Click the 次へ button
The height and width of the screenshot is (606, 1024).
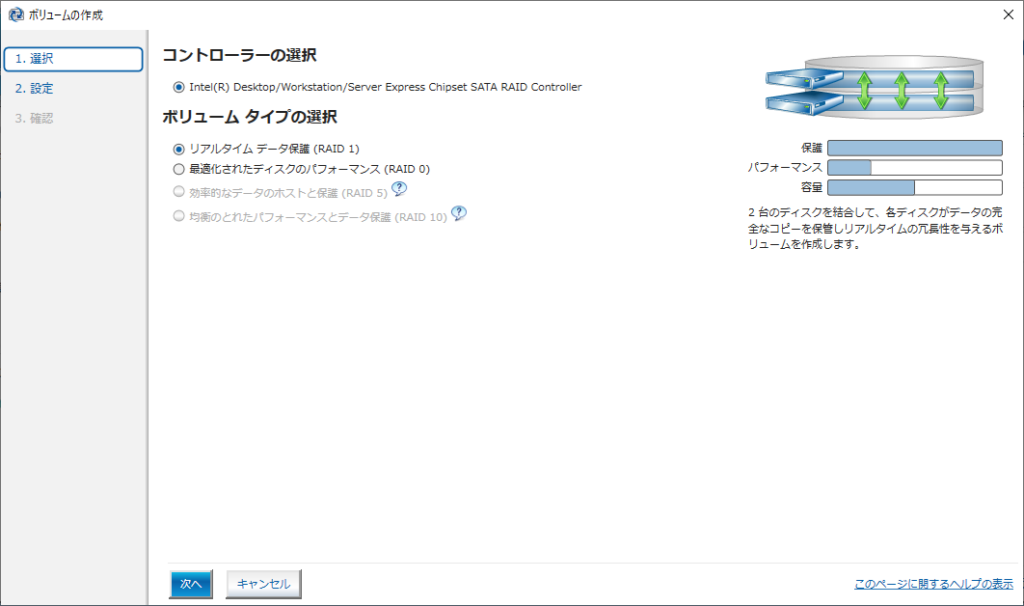click(191, 584)
